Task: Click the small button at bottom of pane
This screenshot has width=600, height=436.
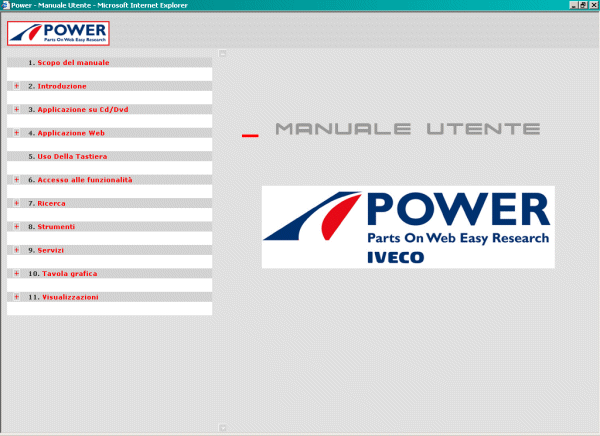Action: point(223,427)
